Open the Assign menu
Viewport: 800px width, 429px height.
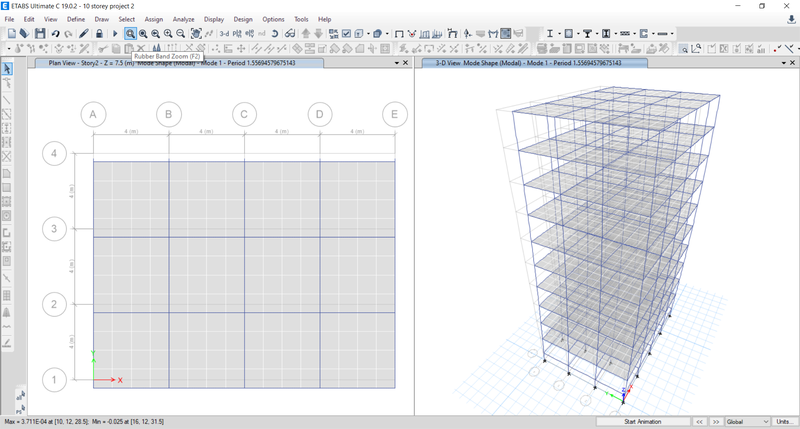154,19
